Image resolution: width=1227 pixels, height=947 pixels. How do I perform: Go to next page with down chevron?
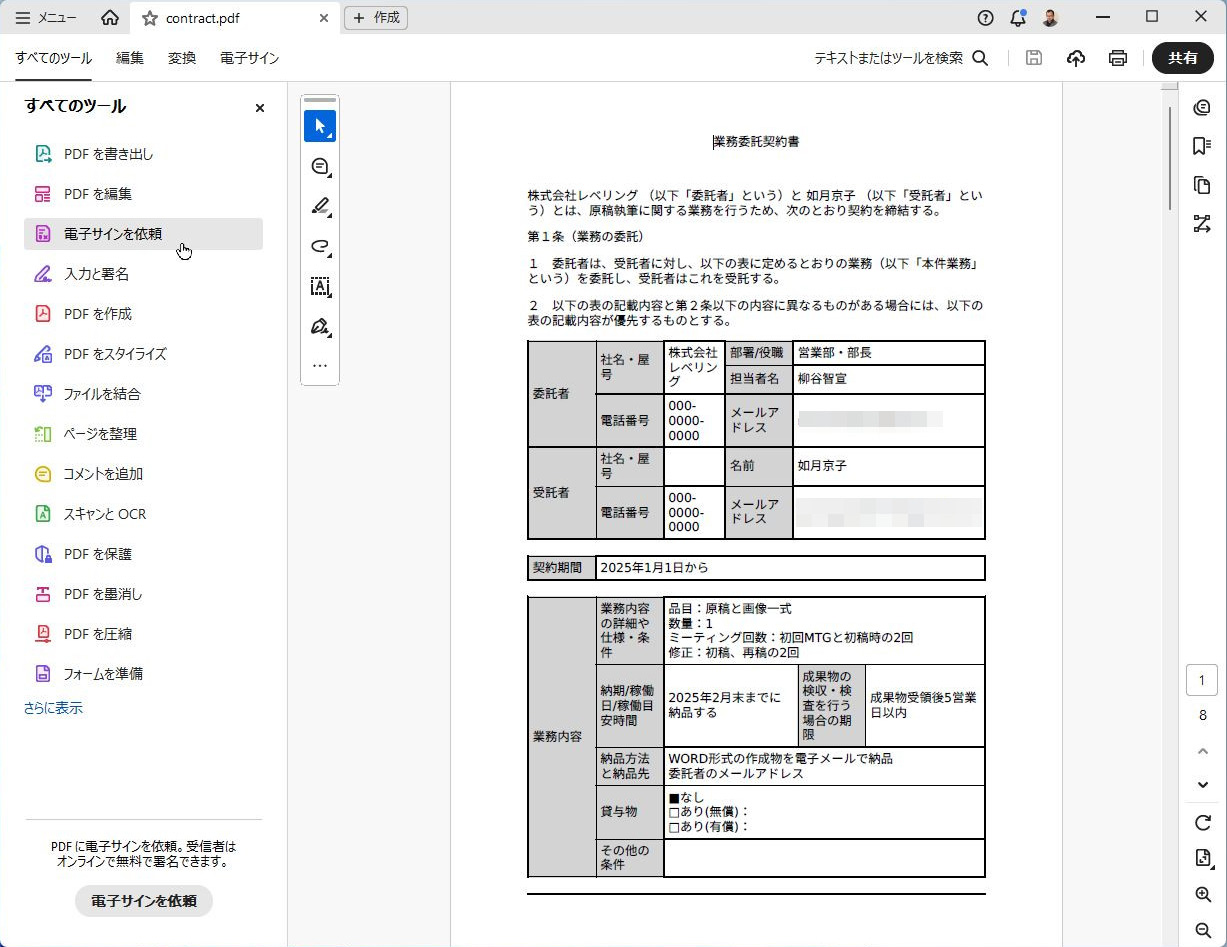coord(1203,784)
